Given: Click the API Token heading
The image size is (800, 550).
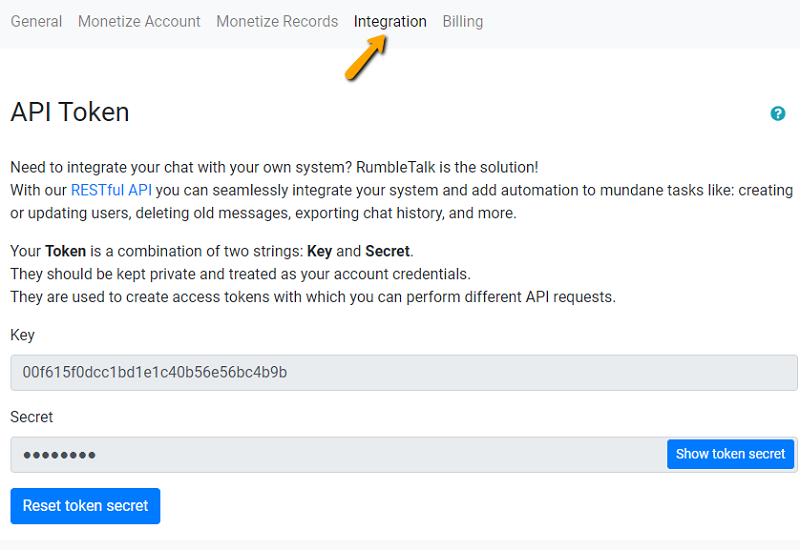Looking at the screenshot, I should point(70,112).
